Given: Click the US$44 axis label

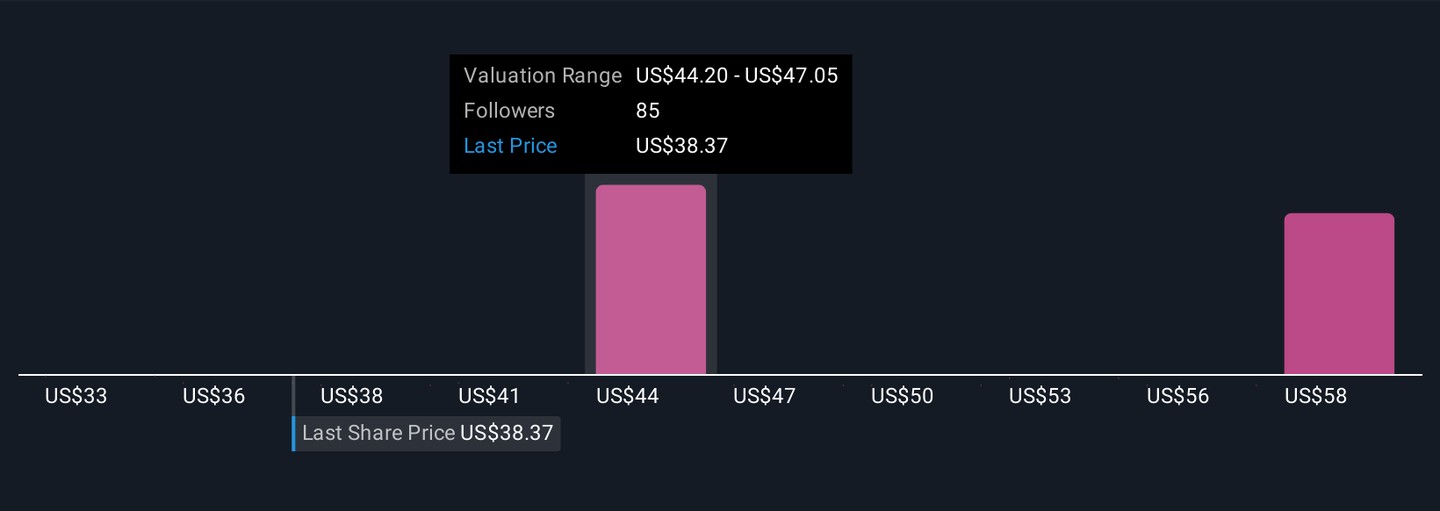Looking at the screenshot, I should pyautogui.click(x=627, y=396).
